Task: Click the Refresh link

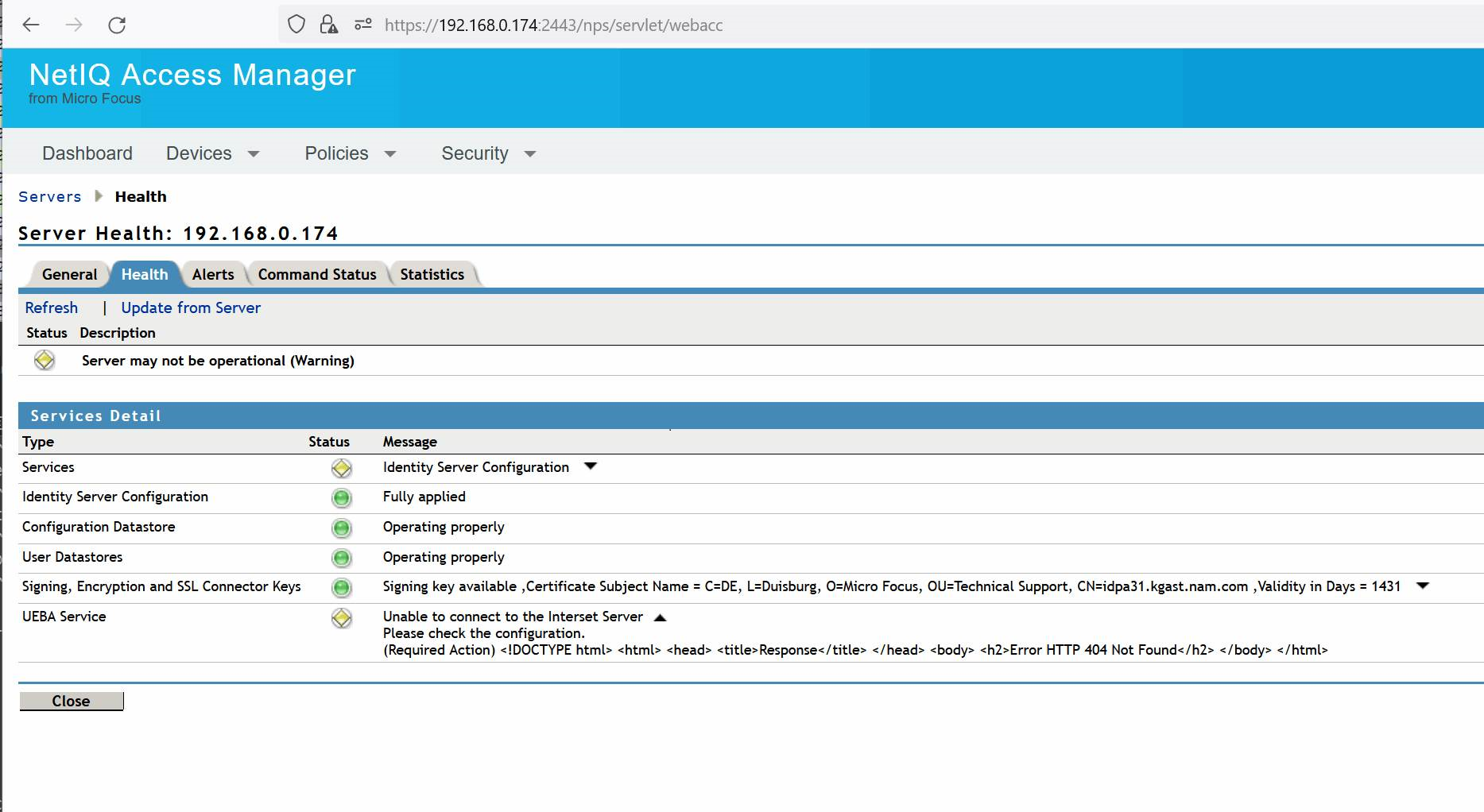Action: point(51,307)
